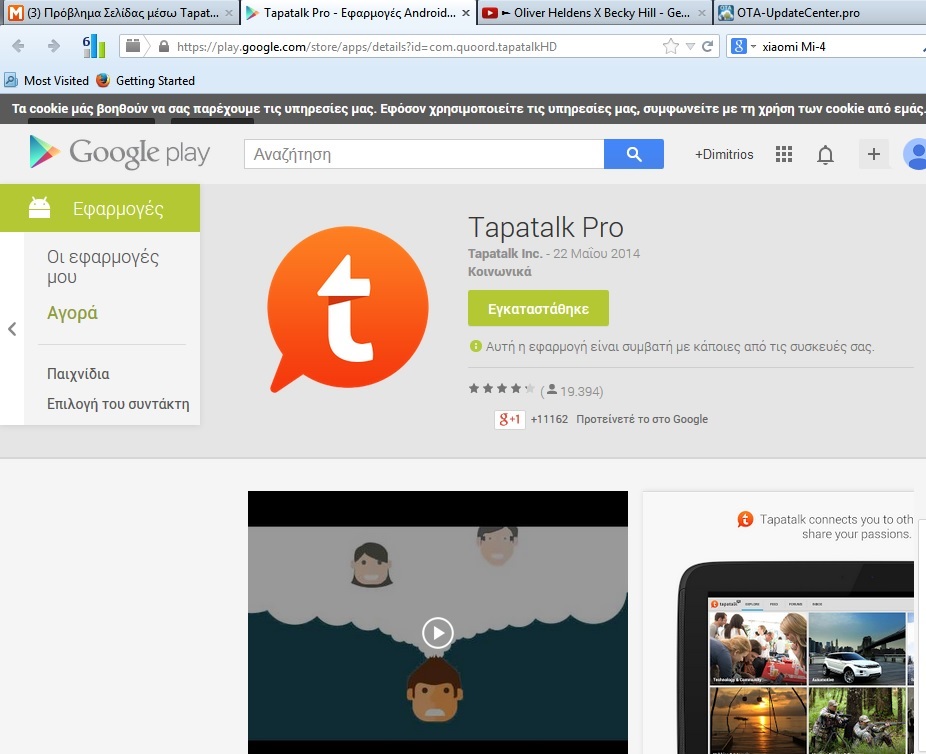Open the Getting Started bookmark
This screenshot has width=926, height=754.
(146, 80)
